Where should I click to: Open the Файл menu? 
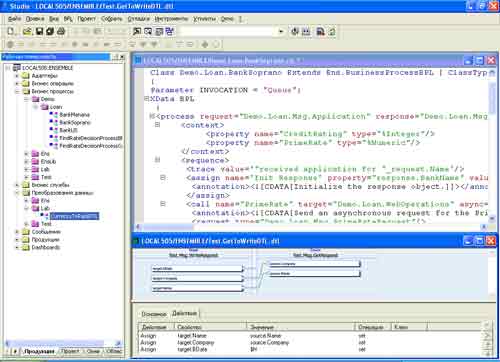coord(14,19)
